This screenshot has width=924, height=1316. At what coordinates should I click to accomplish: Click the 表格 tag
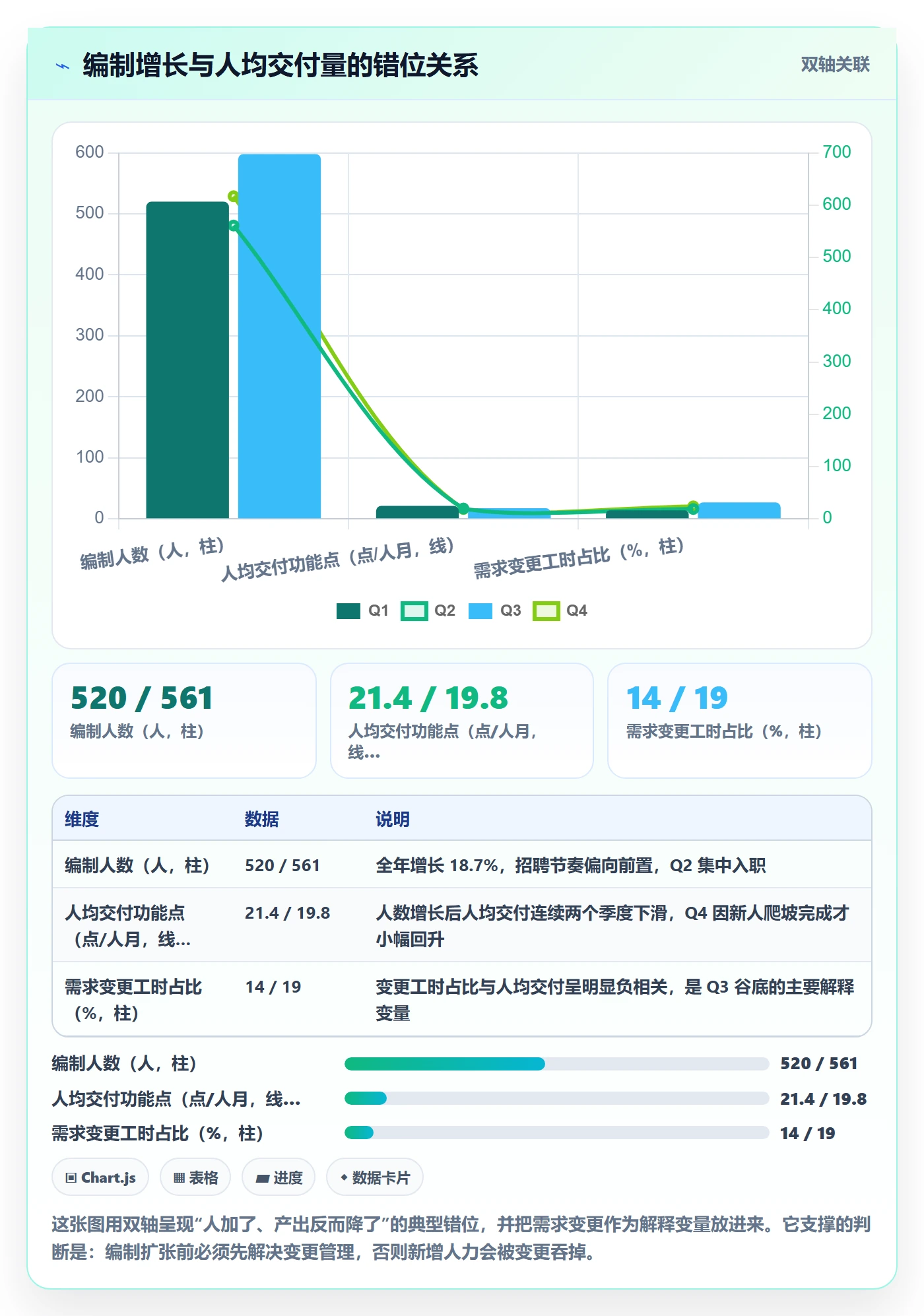pos(195,1177)
